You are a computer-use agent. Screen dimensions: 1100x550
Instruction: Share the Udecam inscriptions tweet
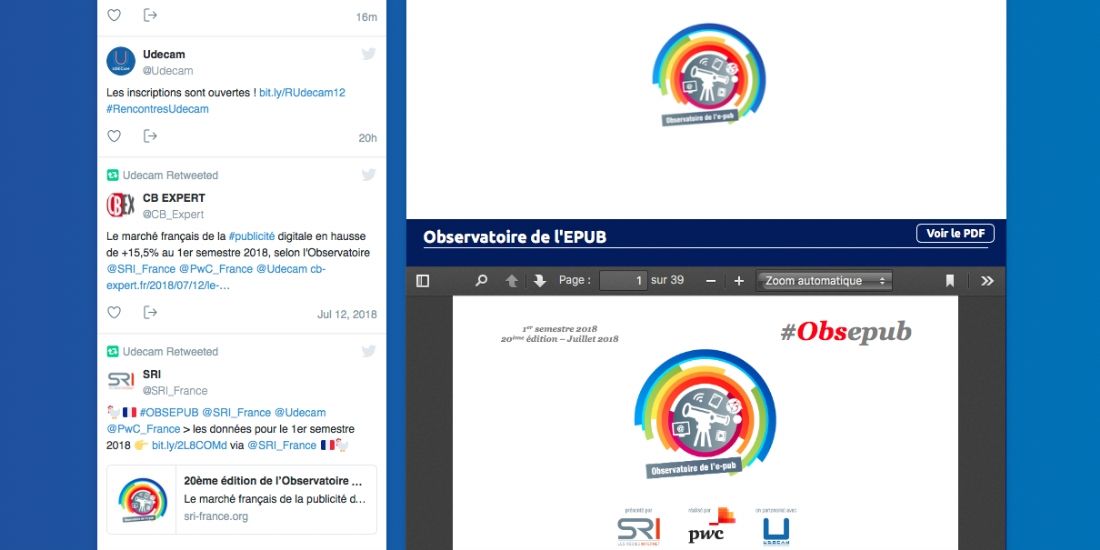tap(150, 136)
